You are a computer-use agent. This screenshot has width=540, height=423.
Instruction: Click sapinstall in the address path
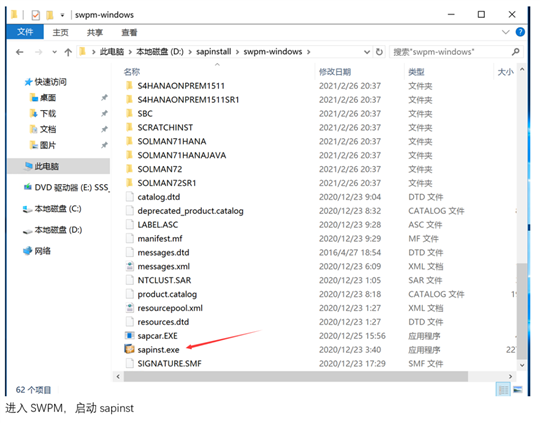pyautogui.click(x=214, y=52)
